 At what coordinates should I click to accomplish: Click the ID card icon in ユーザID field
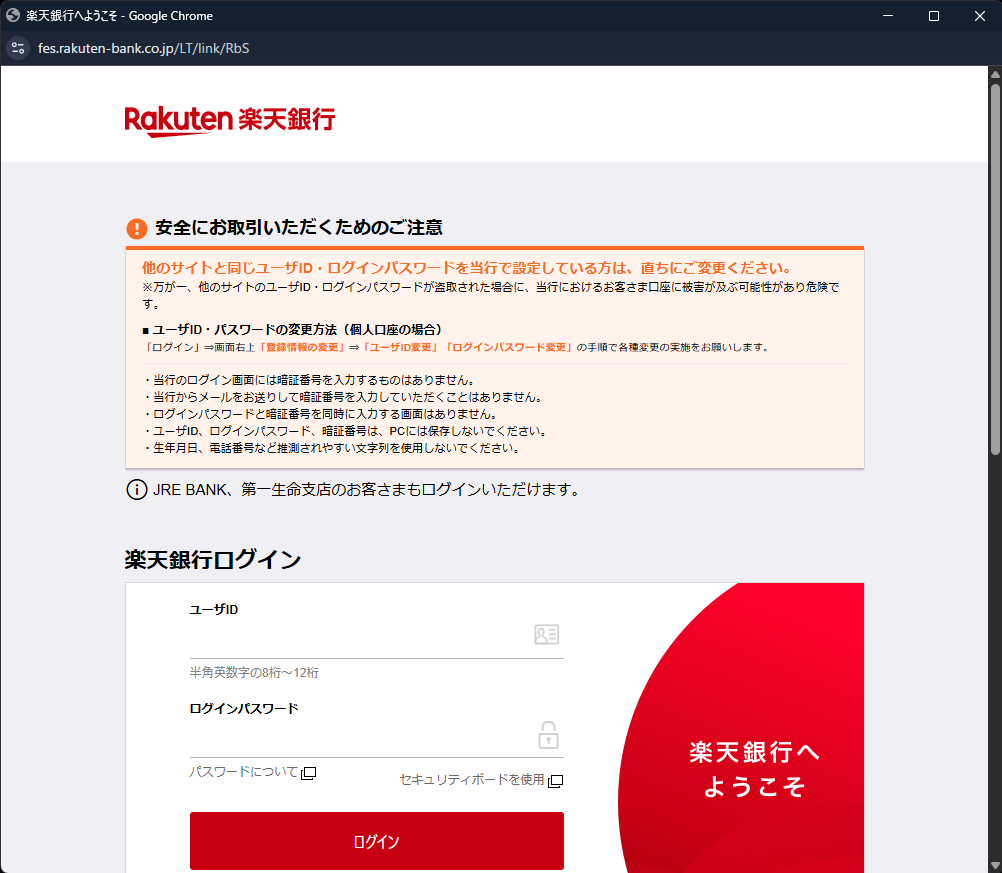tap(546, 635)
